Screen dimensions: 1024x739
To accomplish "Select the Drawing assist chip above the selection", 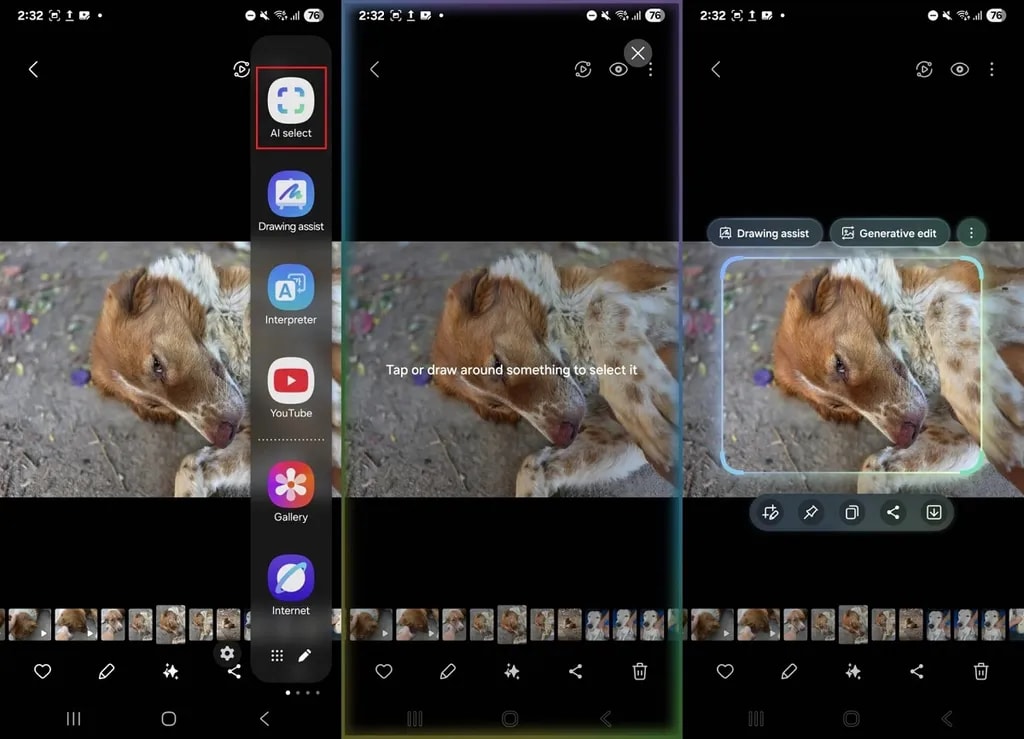I will click(x=765, y=232).
